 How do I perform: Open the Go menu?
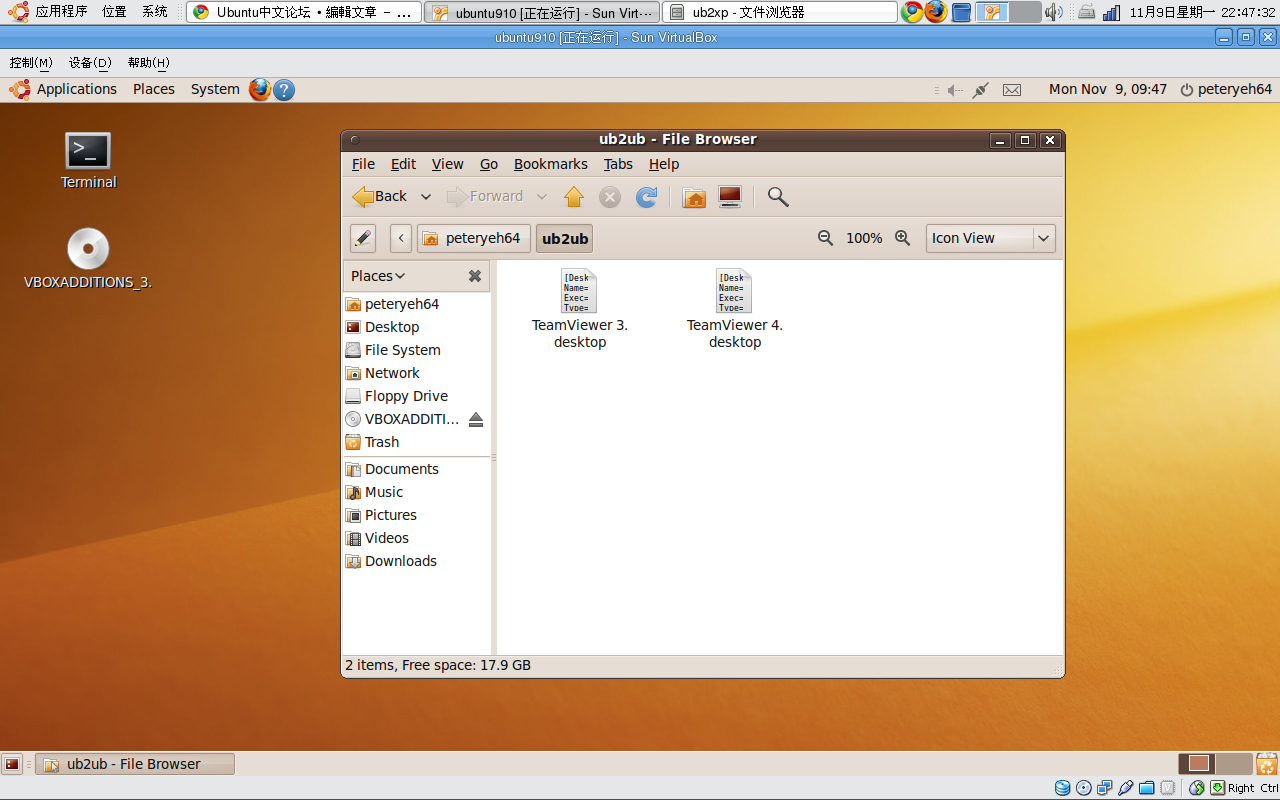coord(489,164)
